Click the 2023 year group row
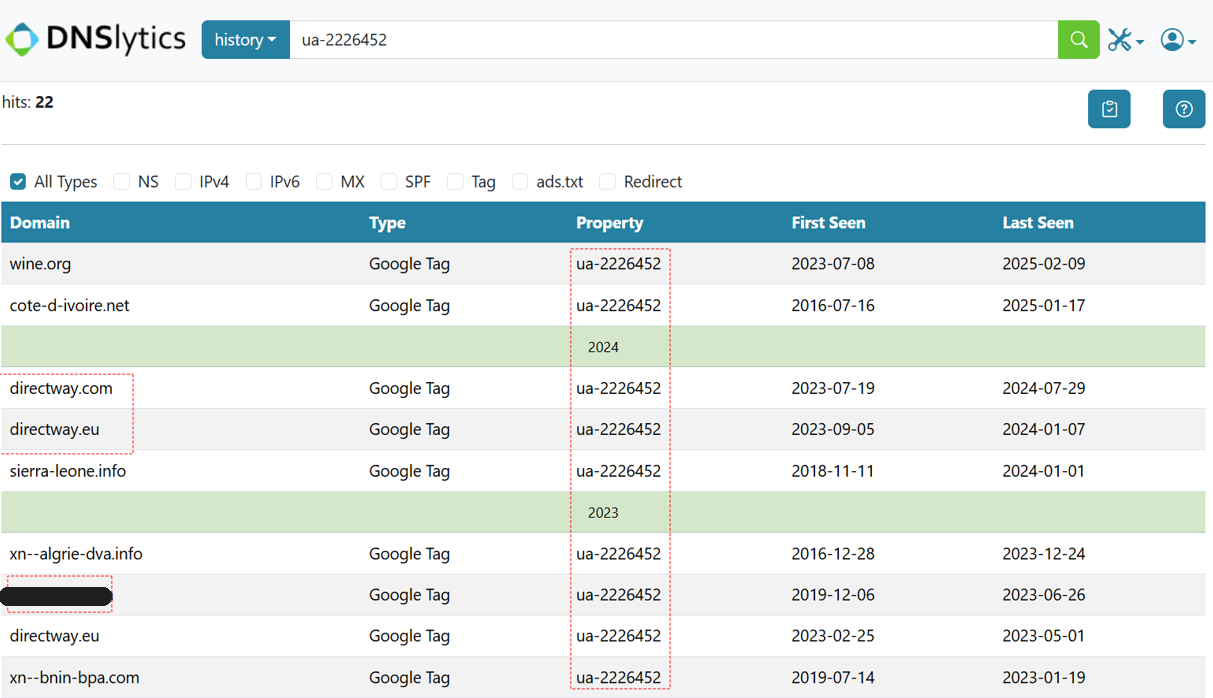The width and height of the screenshot is (1213, 698). 603,512
